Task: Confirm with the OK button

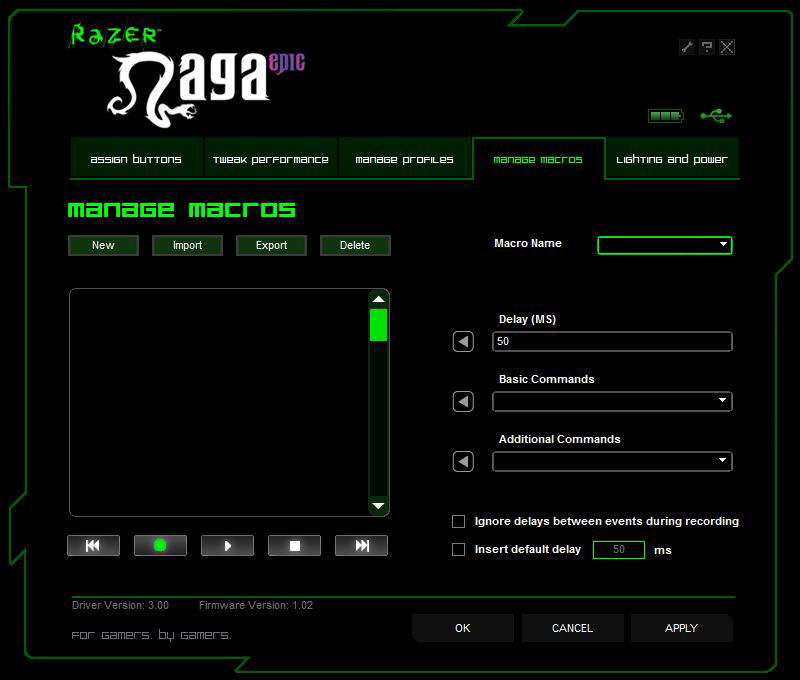Action: coord(463,628)
